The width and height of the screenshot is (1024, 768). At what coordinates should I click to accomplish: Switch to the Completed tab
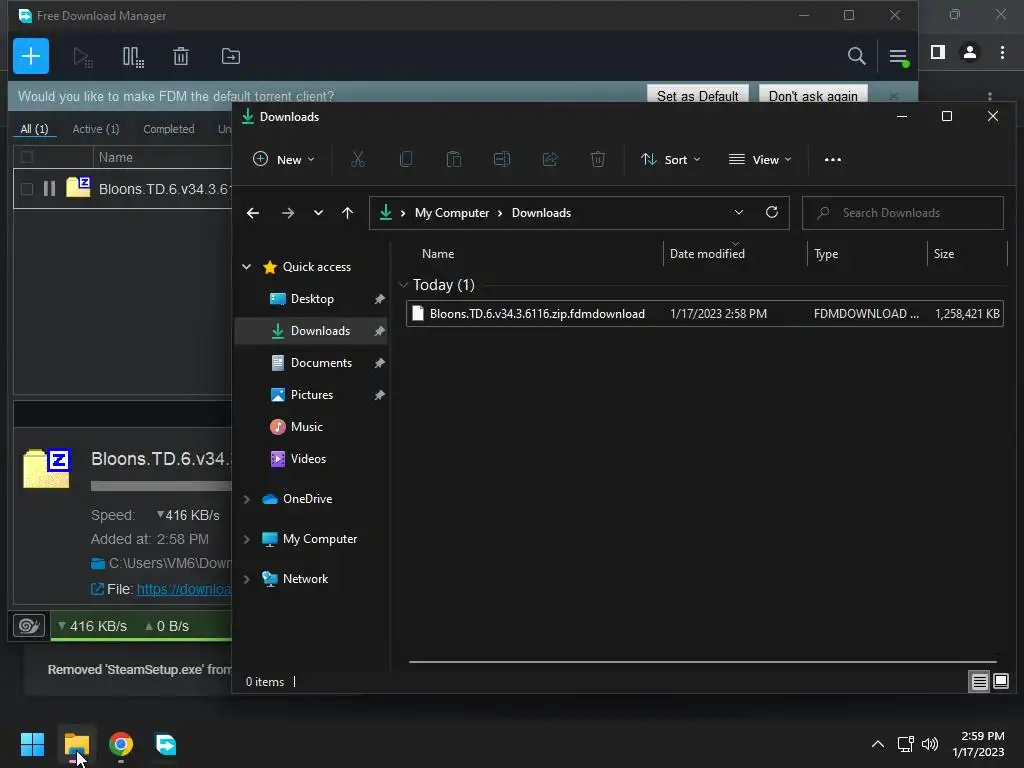click(x=168, y=129)
